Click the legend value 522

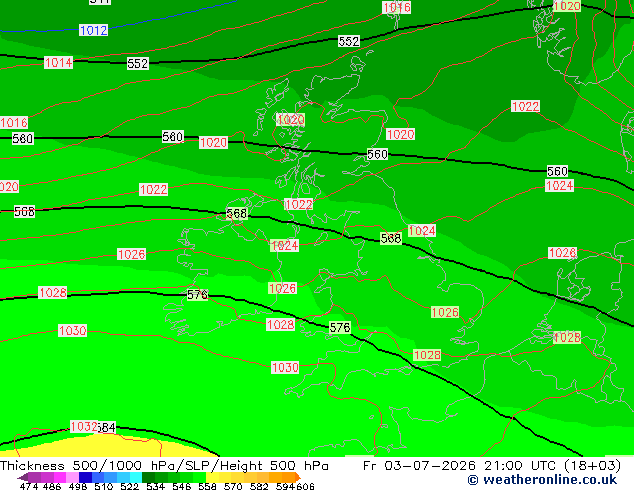click(x=129, y=486)
